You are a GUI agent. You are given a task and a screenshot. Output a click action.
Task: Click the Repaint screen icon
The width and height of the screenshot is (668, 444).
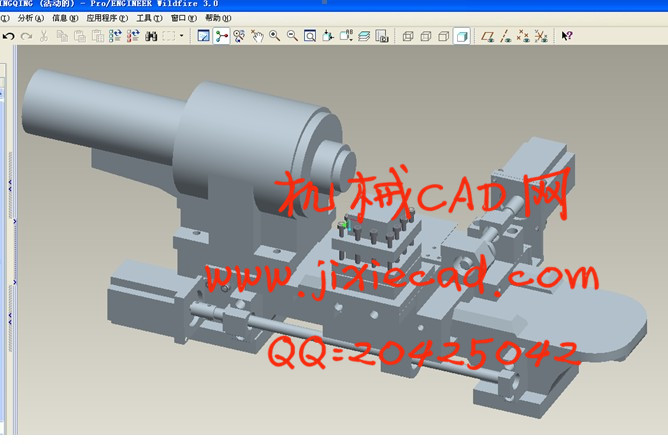point(204,36)
